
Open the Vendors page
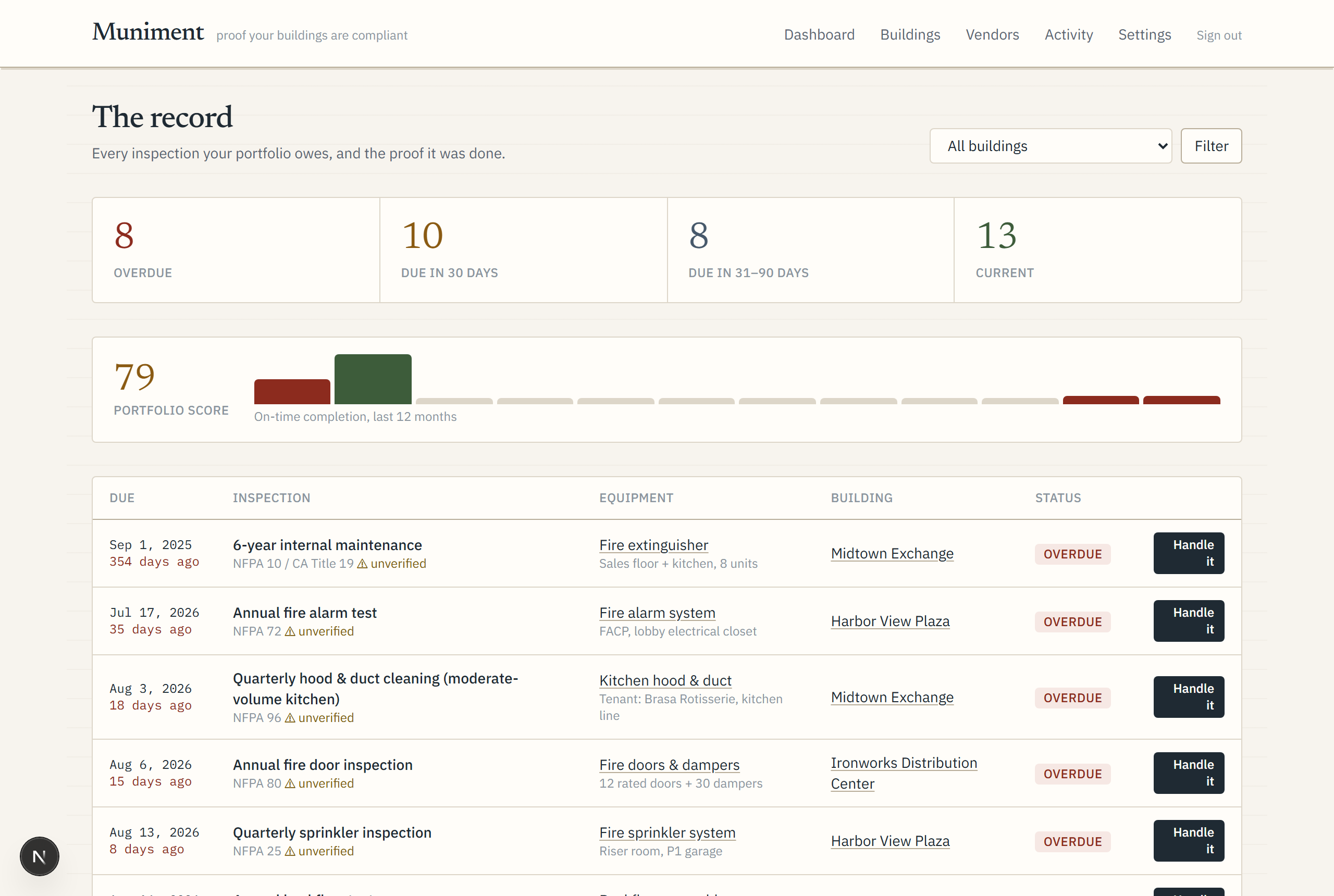pos(992,34)
